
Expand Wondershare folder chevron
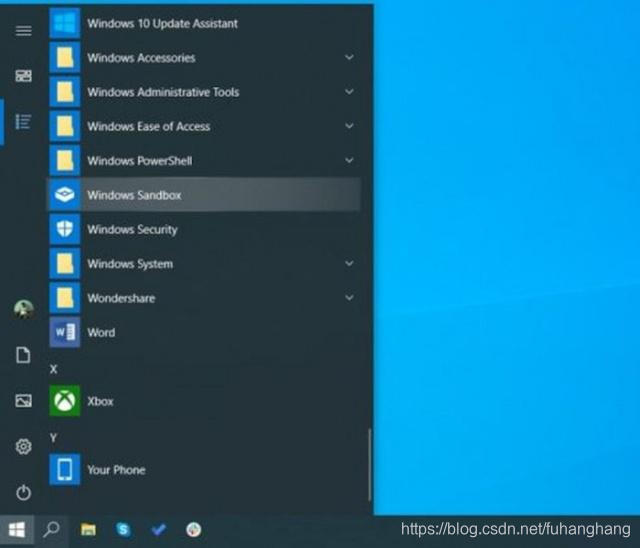pos(349,297)
